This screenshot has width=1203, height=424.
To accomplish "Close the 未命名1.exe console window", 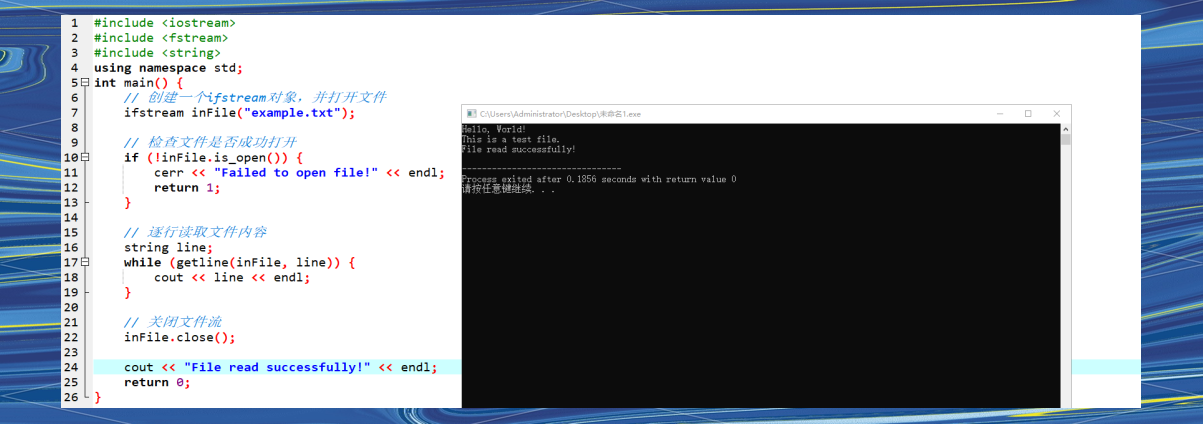I will click(1057, 114).
